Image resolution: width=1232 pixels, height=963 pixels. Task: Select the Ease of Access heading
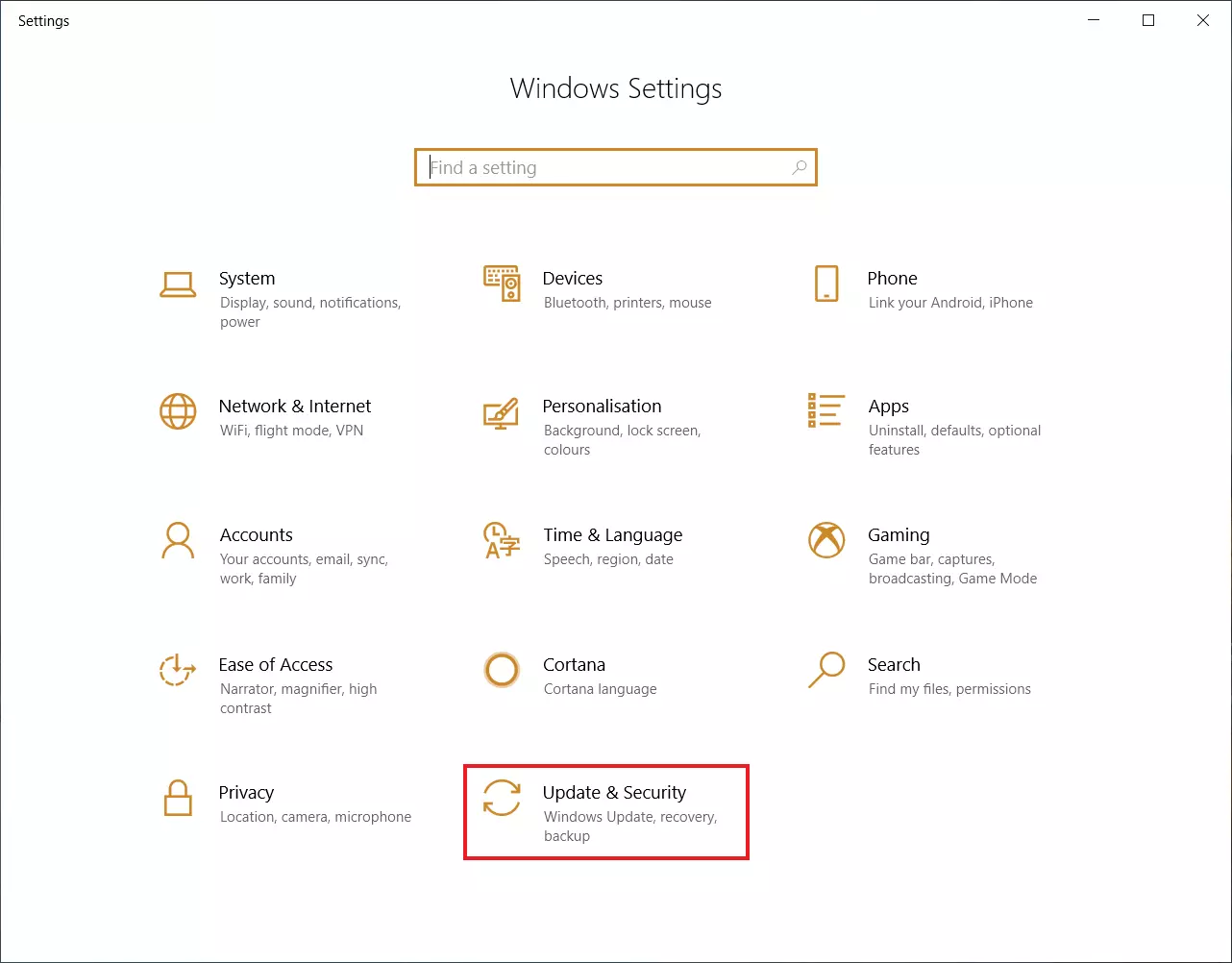[x=276, y=664]
